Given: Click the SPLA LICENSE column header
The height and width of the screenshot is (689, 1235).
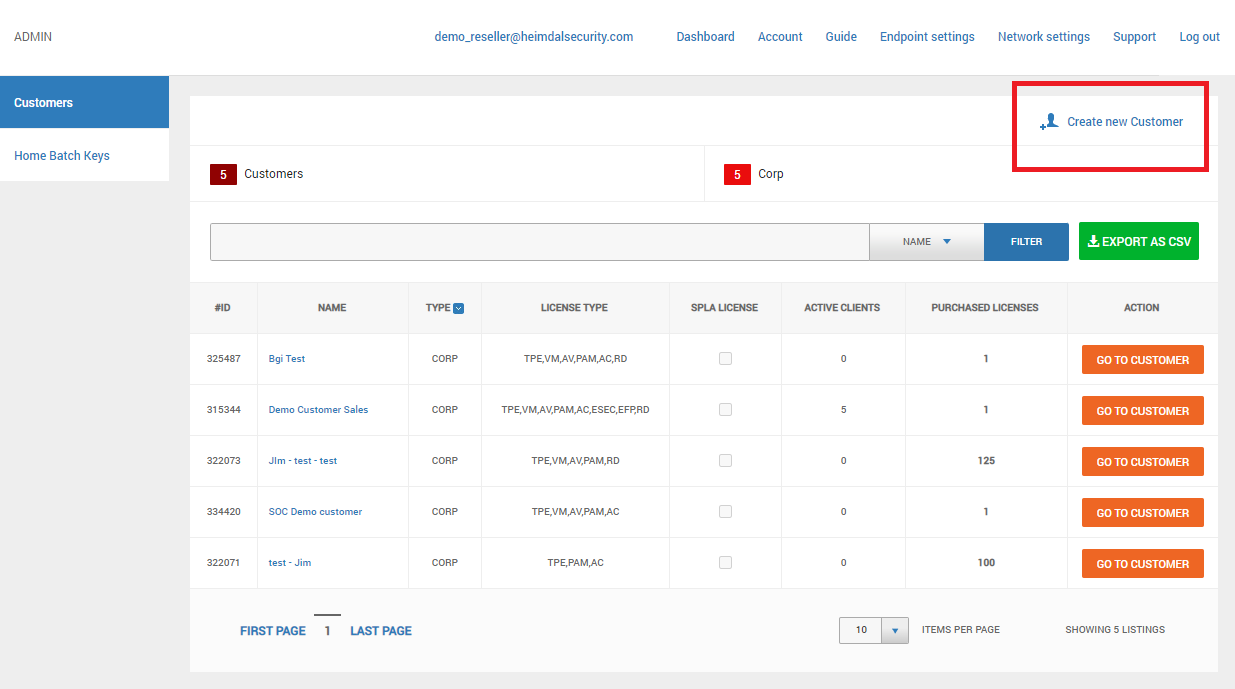Looking at the screenshot, I should [x=725, y=308].
